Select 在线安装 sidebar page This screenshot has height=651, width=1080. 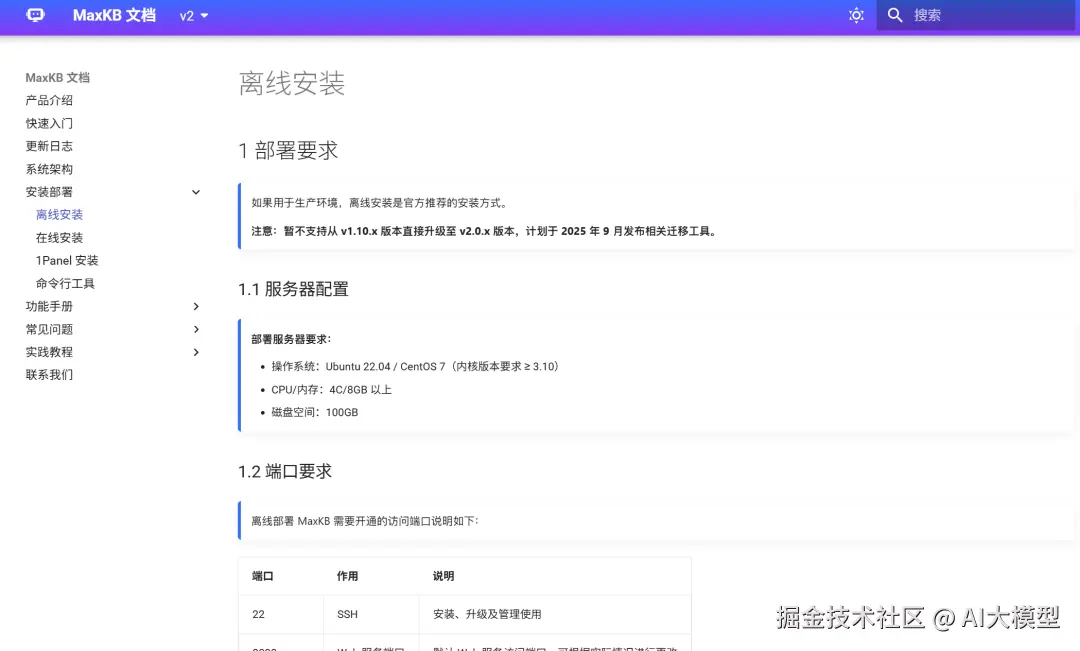[x=59, y=238]
